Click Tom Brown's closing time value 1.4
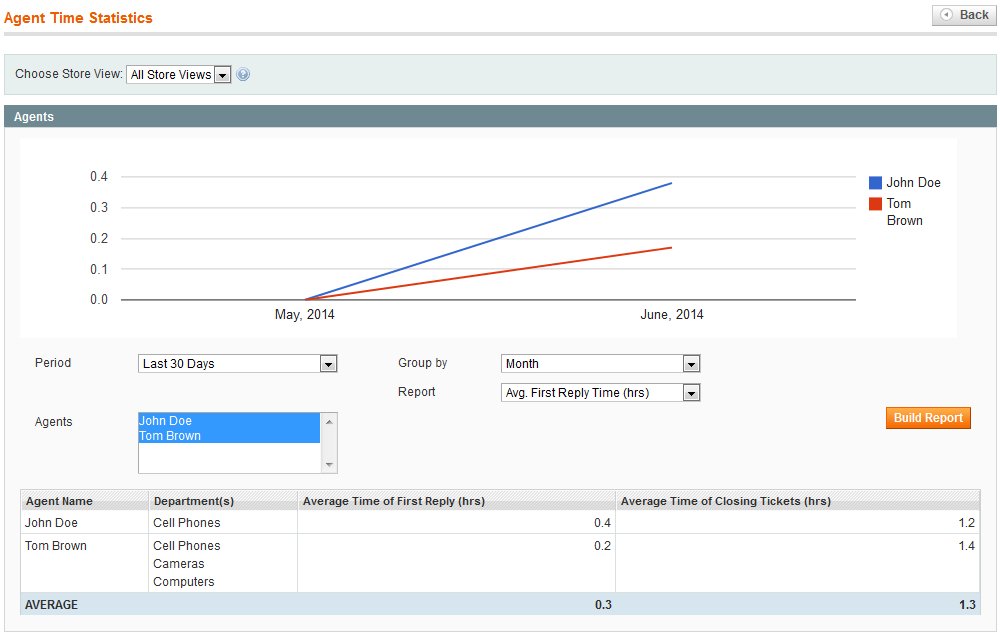1000x637 pixels. click(966, 546)
